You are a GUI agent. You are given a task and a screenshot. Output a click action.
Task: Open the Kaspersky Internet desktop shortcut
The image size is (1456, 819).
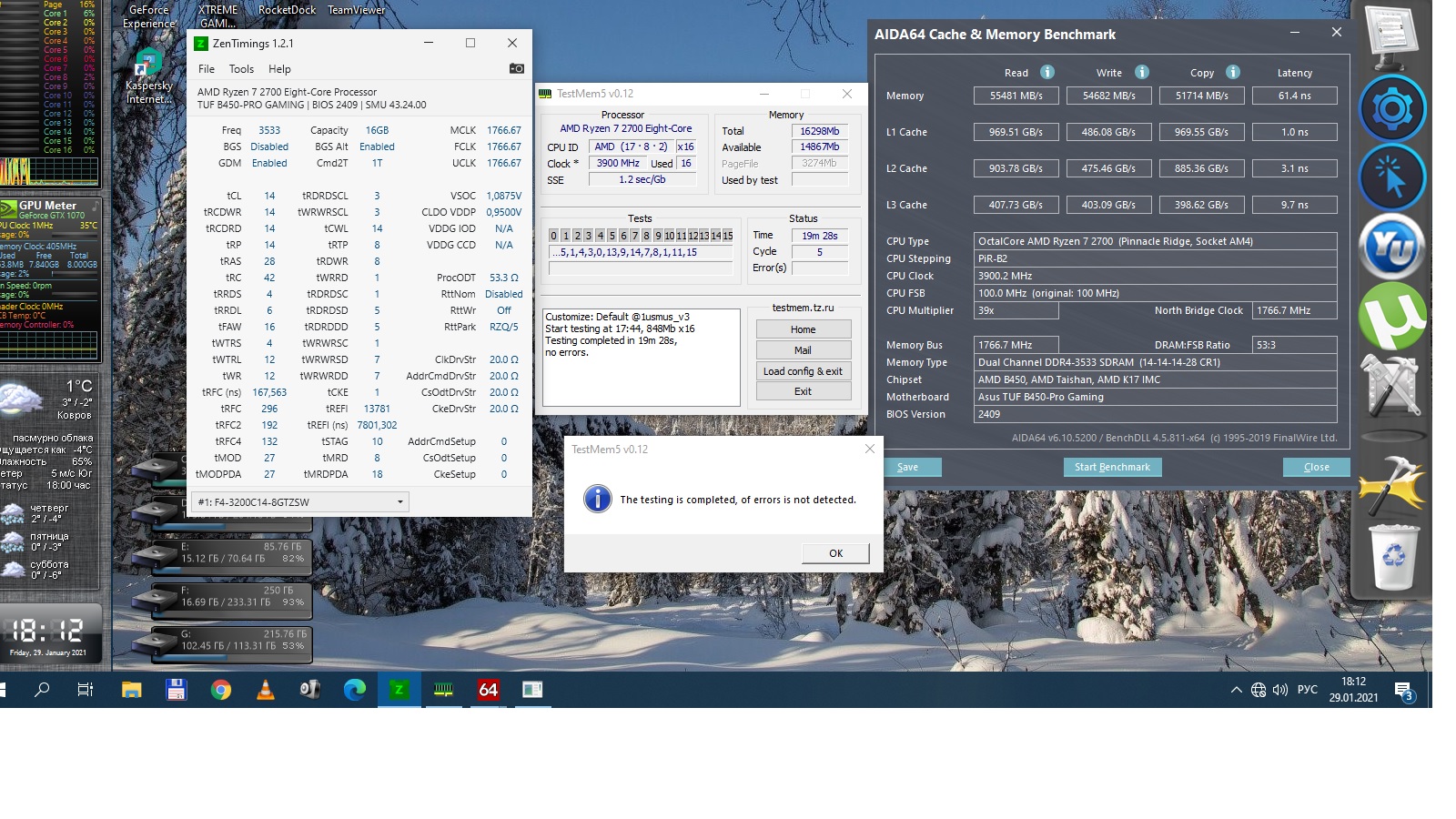[149, 77]
